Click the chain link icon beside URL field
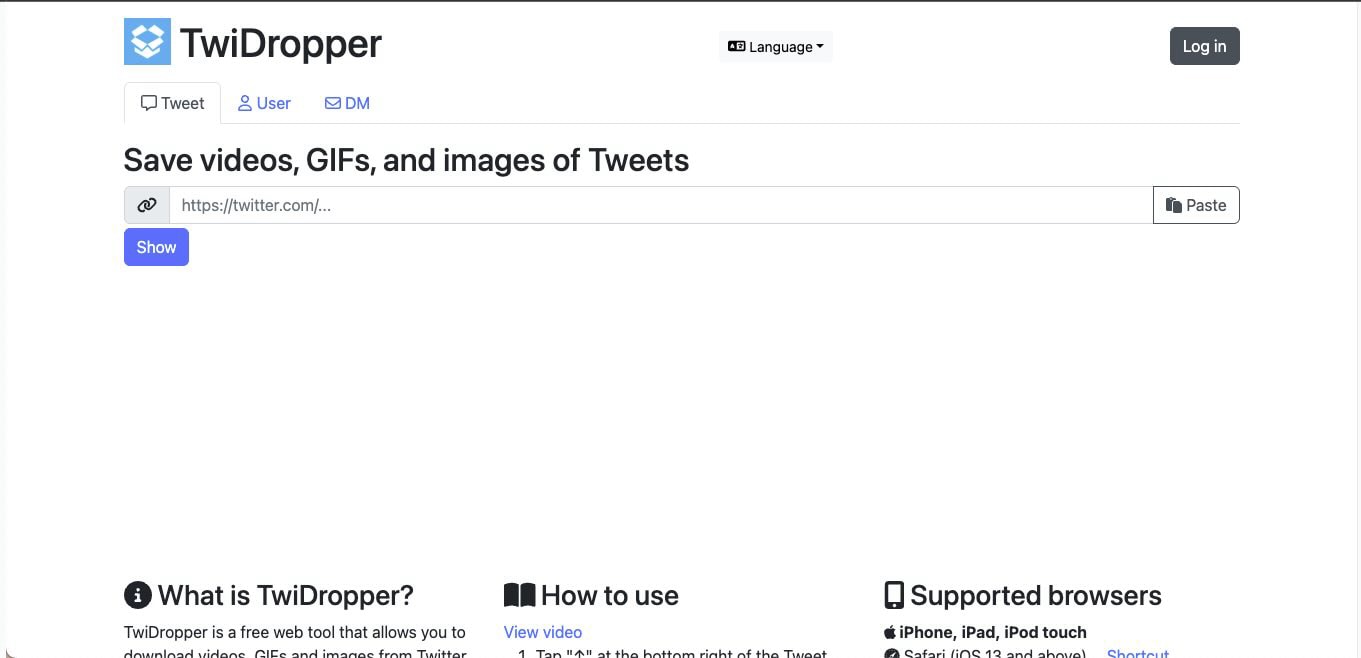 [x=146, y=205]
